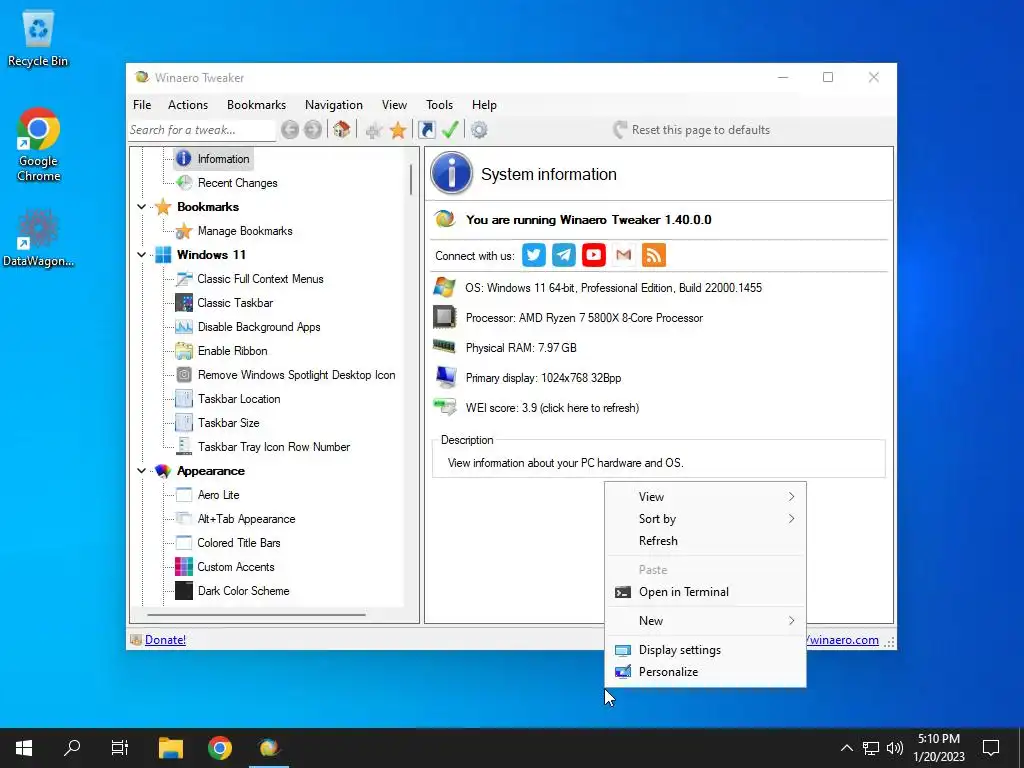This screenshot has width=1024, height=768.
Task: Click Reset this page to defaults
Action: click(692, 130)
